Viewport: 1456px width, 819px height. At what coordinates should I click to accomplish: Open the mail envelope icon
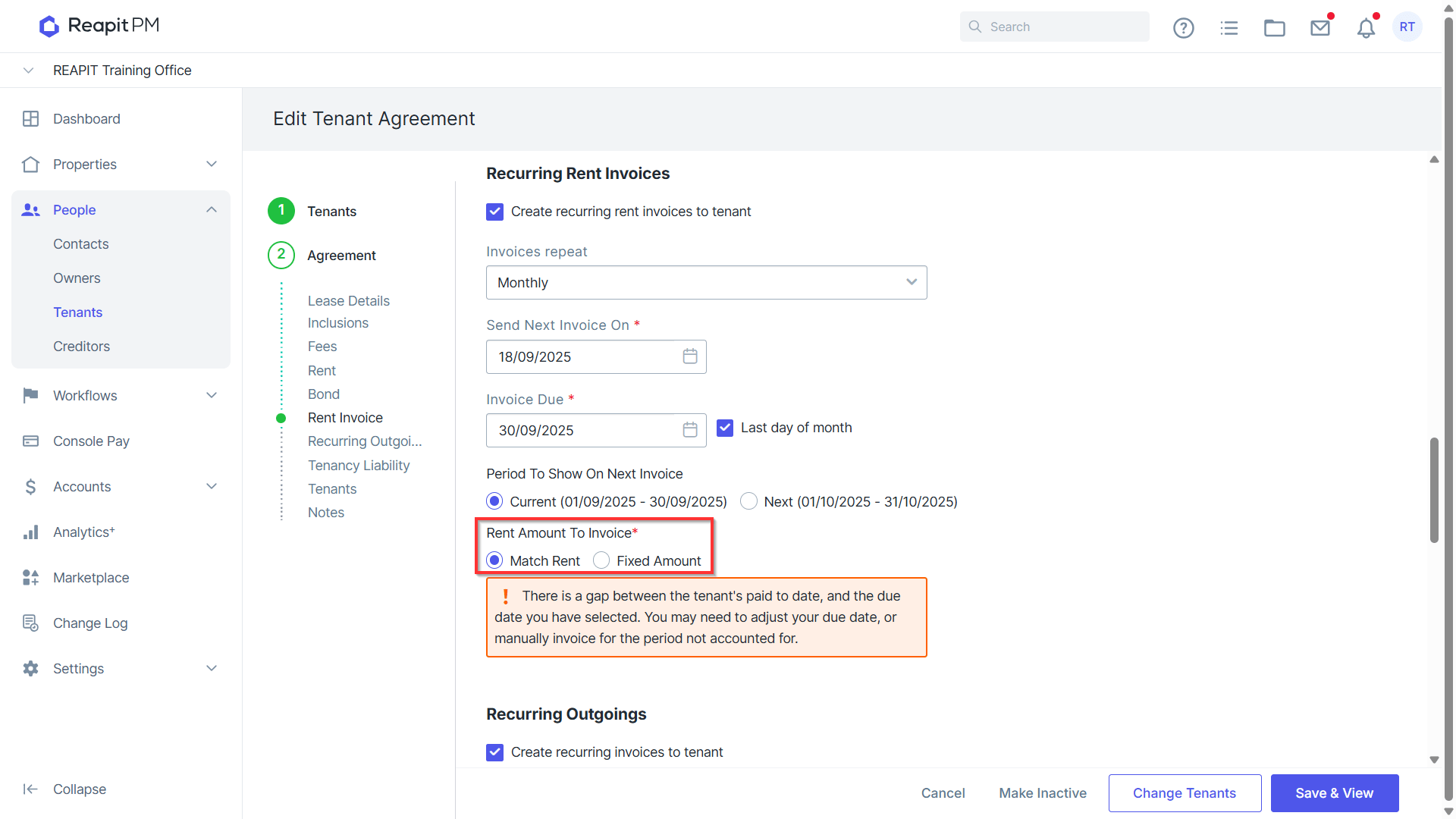(1320, 27)
